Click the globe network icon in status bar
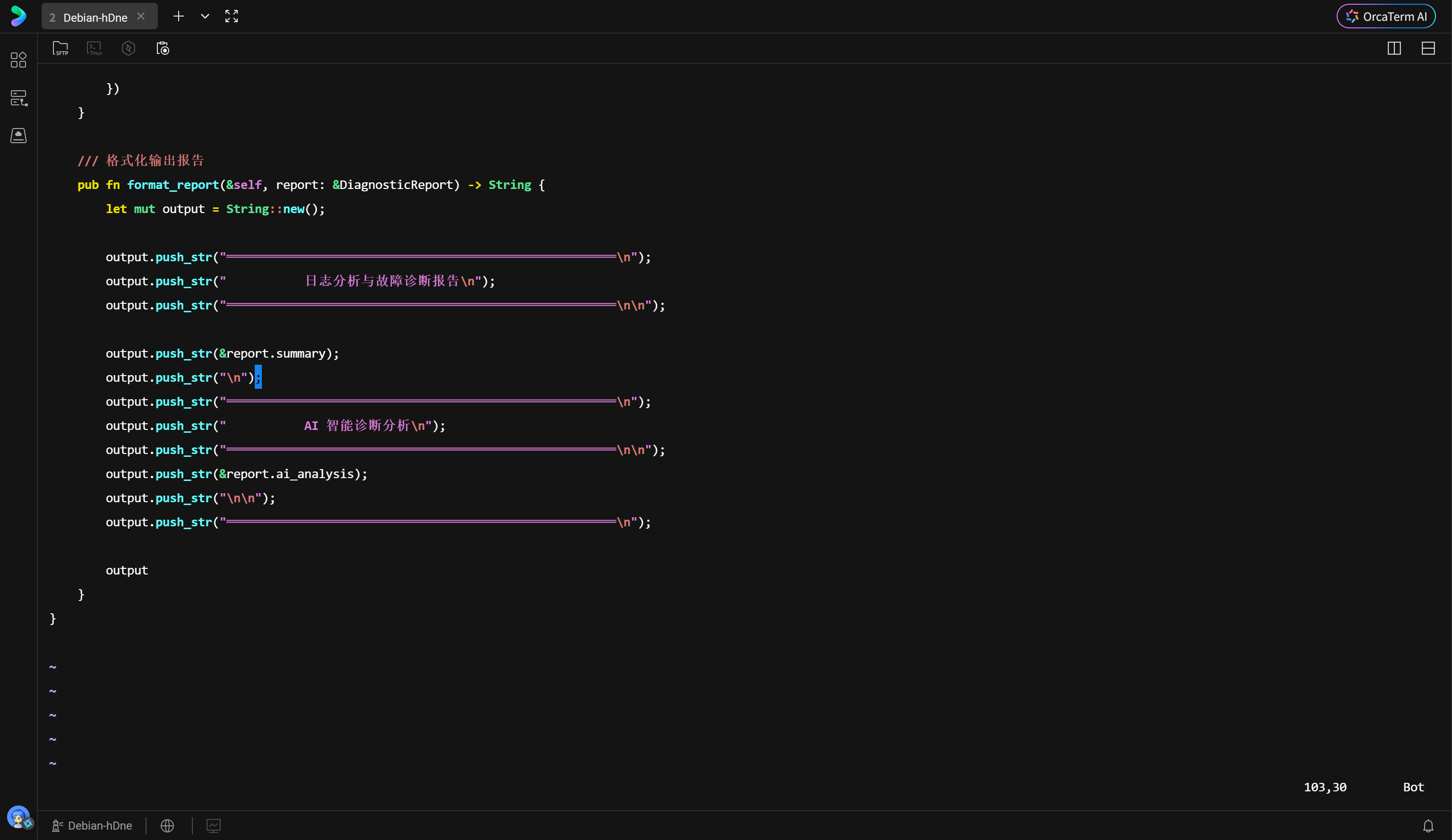The width and height of the screenshot is (1452, 840). pyautogui.click(x=167, y=826)
